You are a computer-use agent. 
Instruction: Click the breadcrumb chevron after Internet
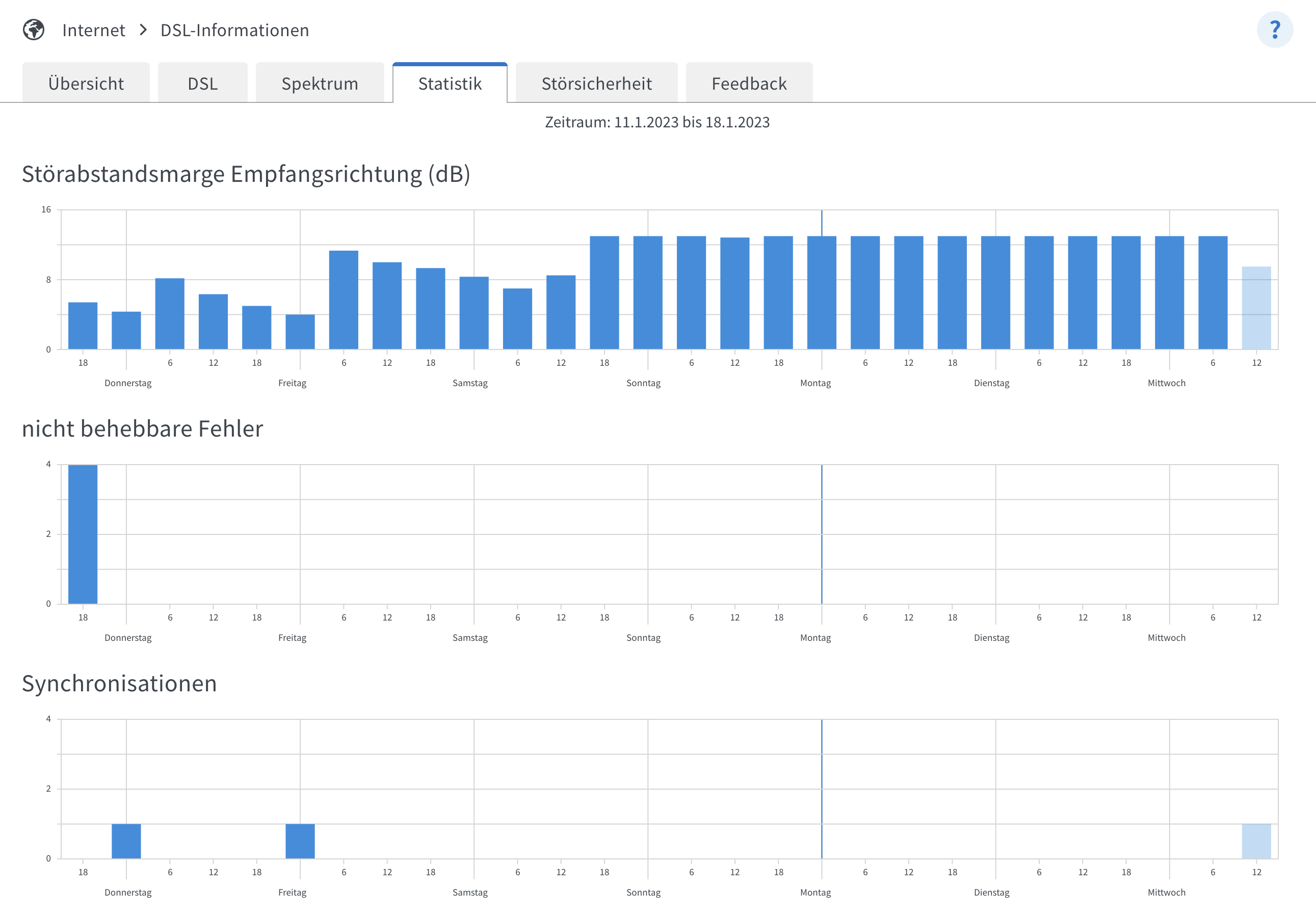coord(143,30)
